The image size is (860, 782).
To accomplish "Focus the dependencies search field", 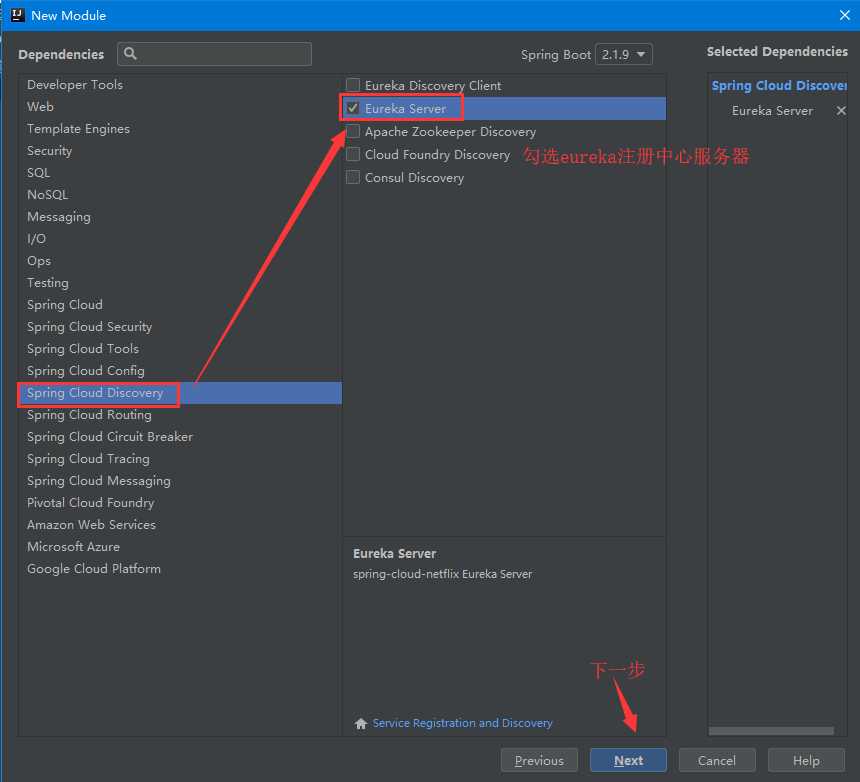I will click(214, 54).
